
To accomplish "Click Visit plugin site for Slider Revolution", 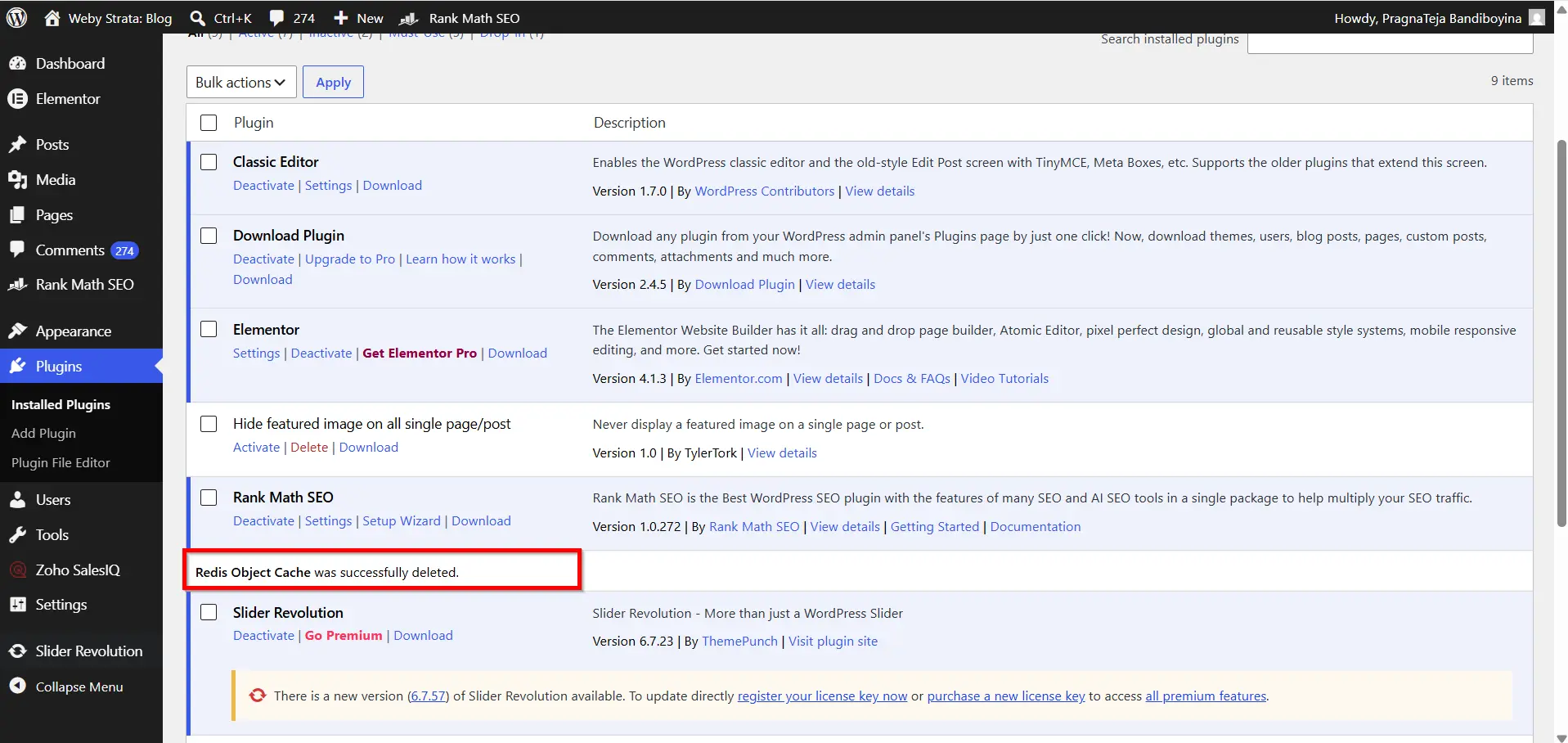I will click(x=833, y=642).
